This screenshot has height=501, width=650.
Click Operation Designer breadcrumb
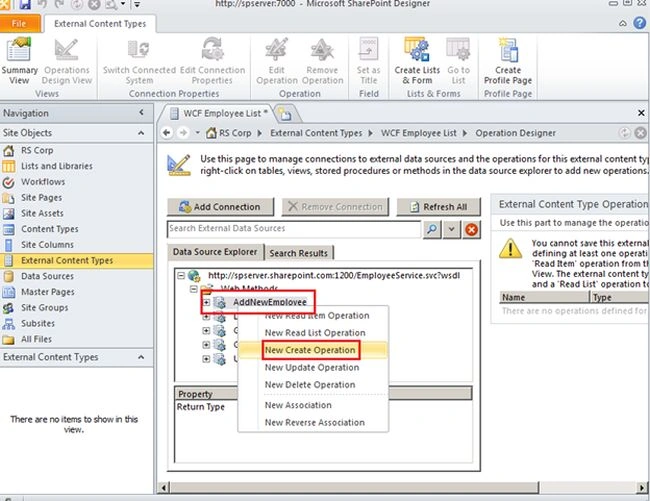pos(515,133)
